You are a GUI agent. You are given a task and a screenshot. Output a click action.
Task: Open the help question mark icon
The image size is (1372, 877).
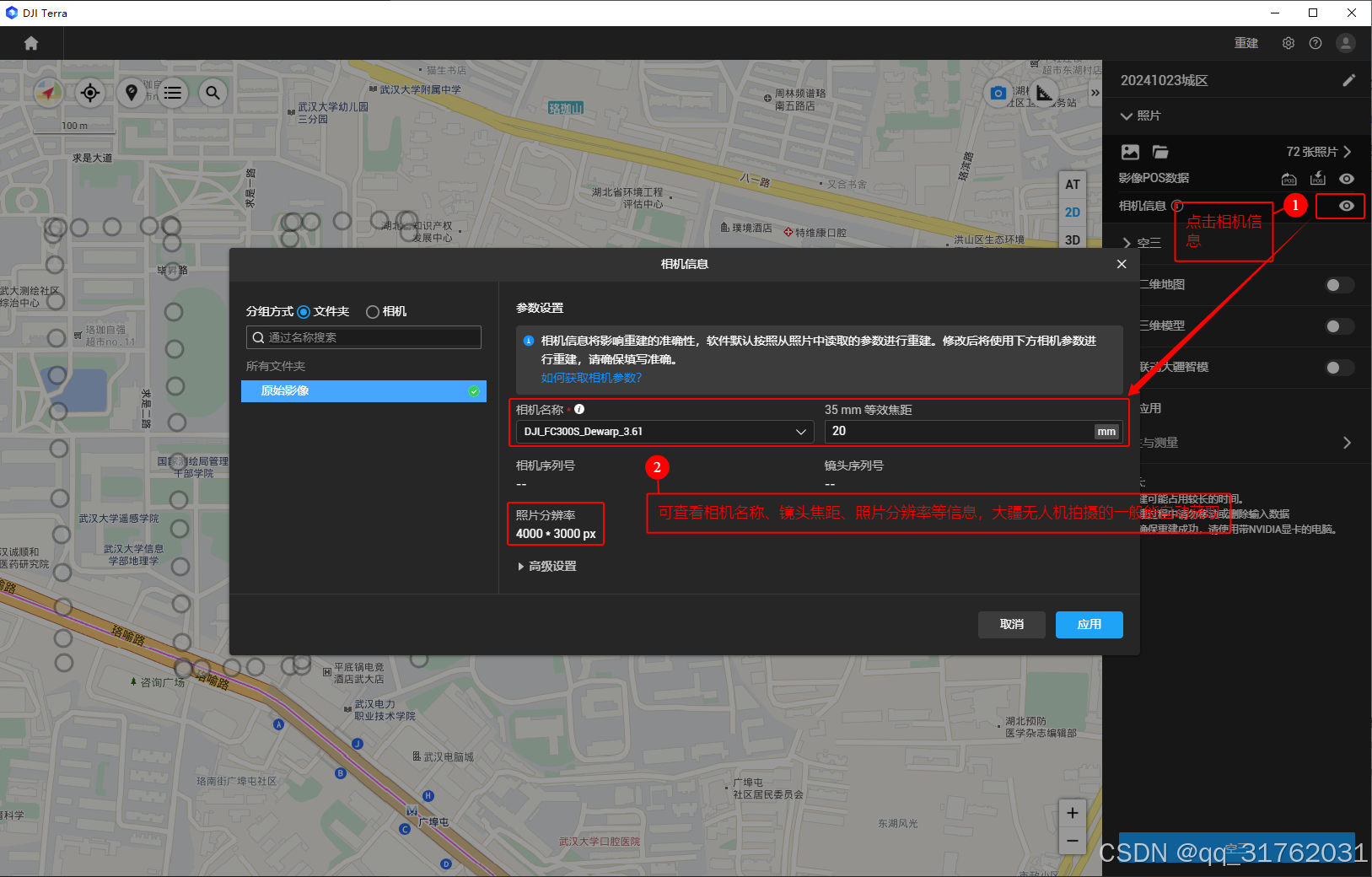[x=1316, y=43]
